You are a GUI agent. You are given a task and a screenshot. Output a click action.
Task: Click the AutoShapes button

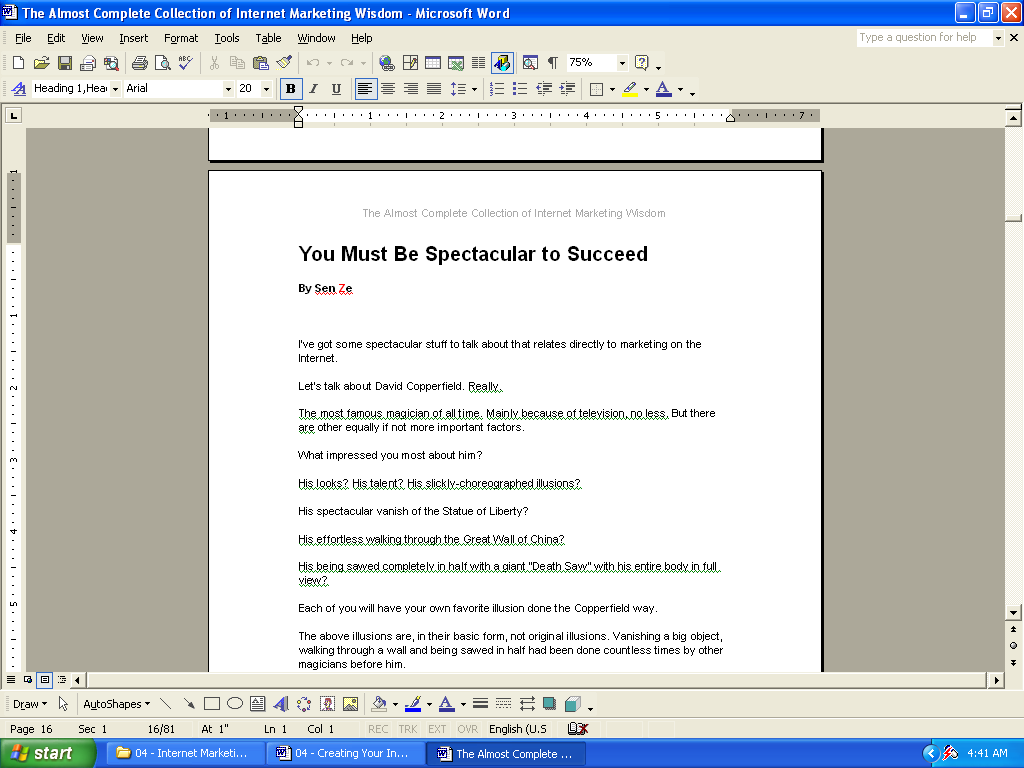(x=116, y=704)
